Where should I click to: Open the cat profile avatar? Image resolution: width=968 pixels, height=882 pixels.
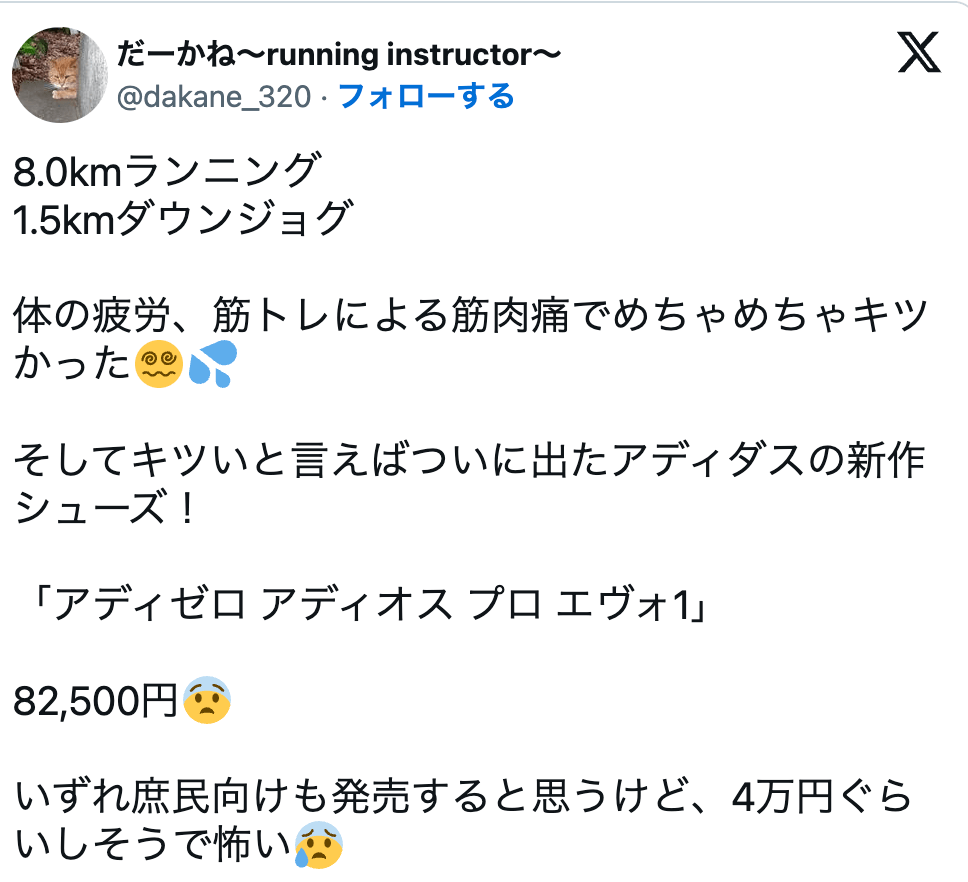point(59,75)
